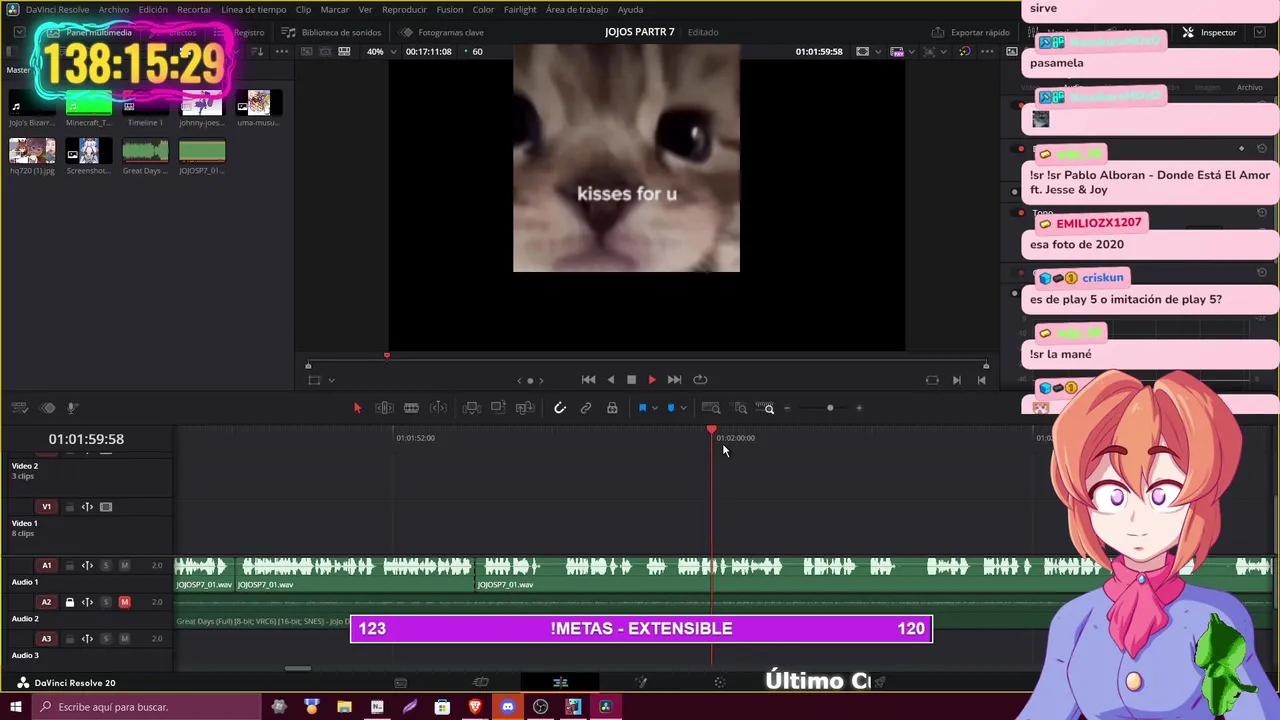Image resolution: width=1280 pixels, height=720 pixels.
Task: Go to previous edit point
Action: pos(981,380)
